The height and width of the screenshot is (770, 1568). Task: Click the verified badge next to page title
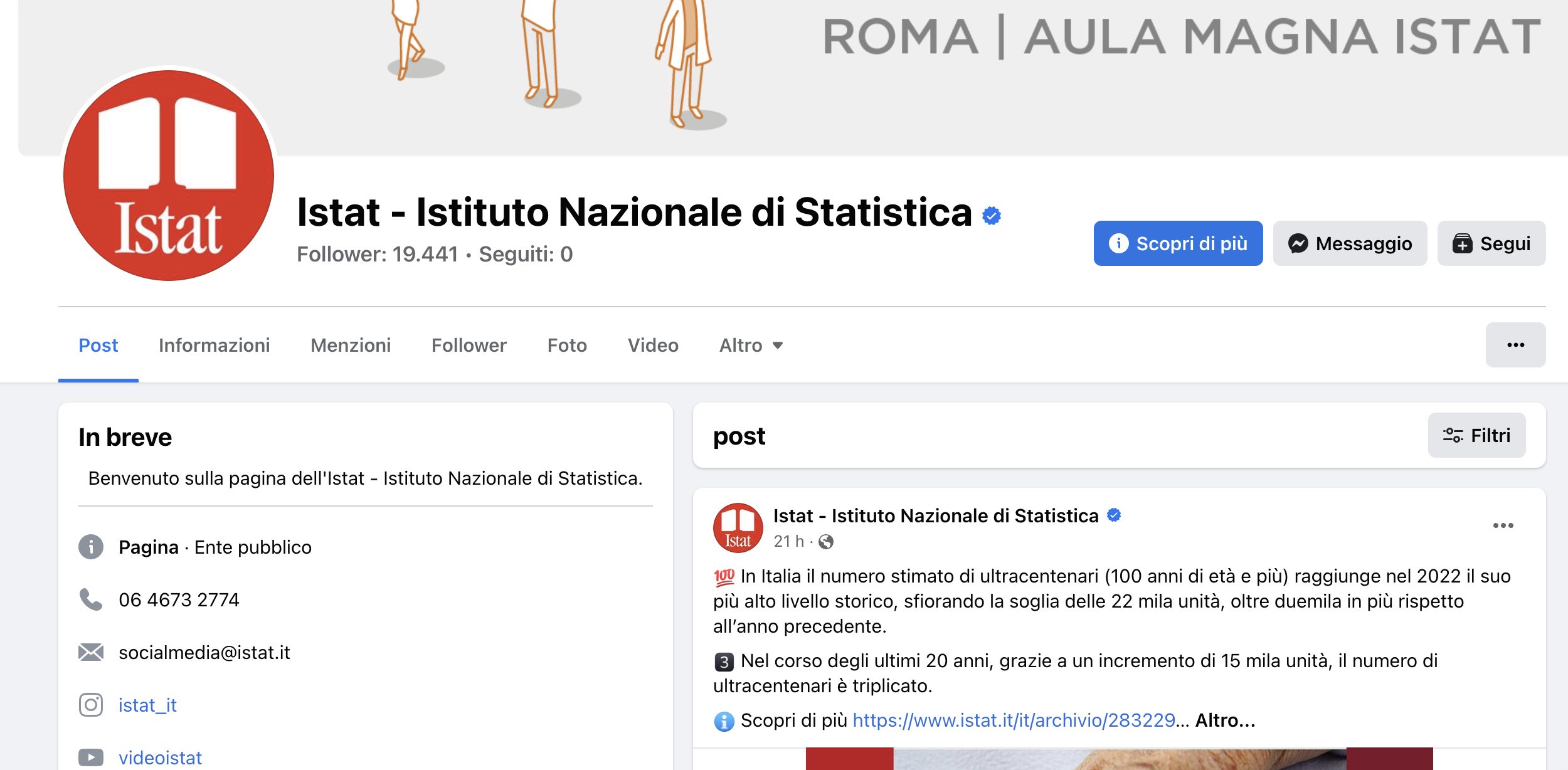[991, 216]
